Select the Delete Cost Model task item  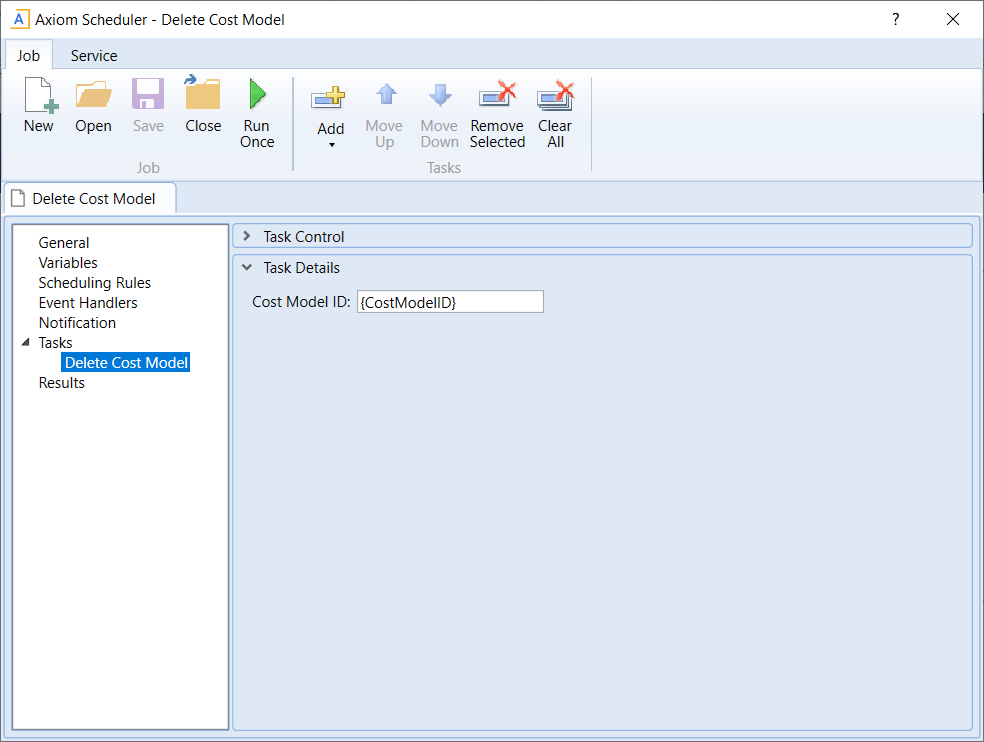click(x=126, y=363)
